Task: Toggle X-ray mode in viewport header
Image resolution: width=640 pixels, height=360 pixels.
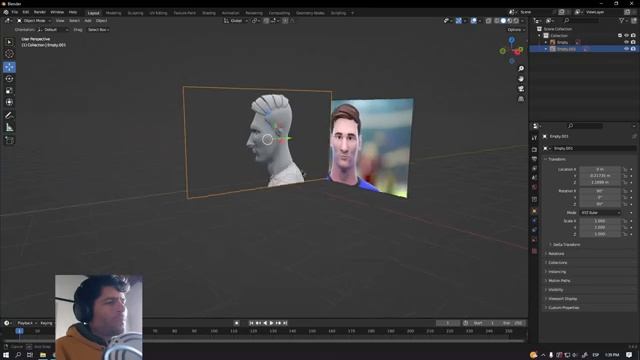Action: pos(489,20)
